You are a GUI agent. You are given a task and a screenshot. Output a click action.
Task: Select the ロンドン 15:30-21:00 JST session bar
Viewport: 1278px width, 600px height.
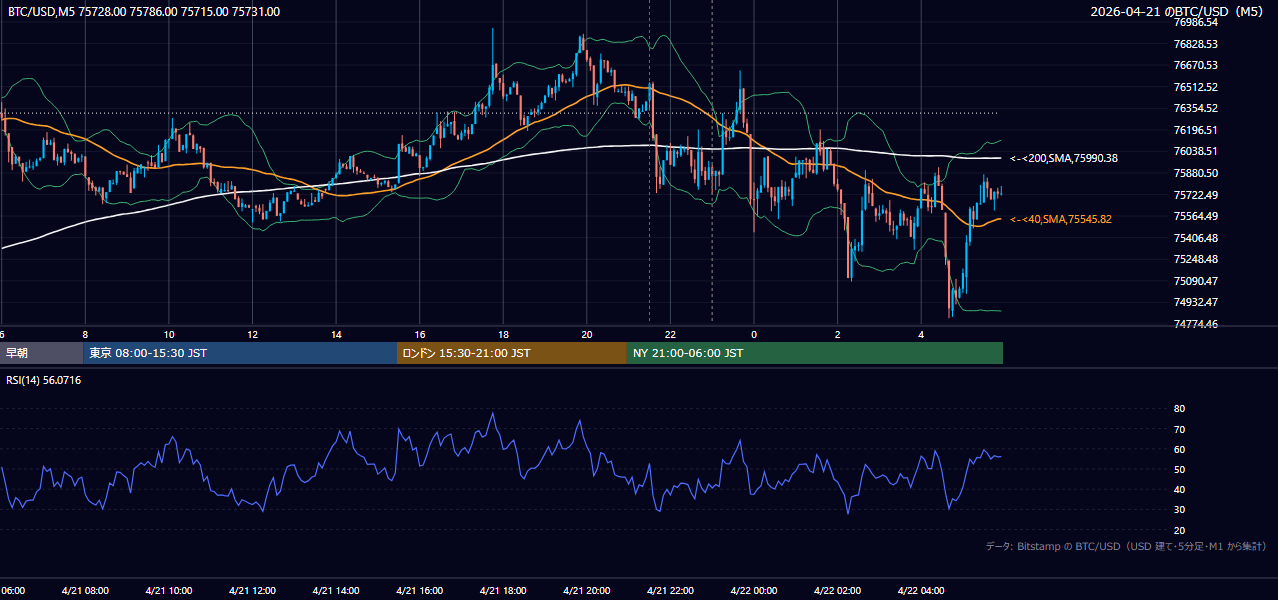pos(512,353)
